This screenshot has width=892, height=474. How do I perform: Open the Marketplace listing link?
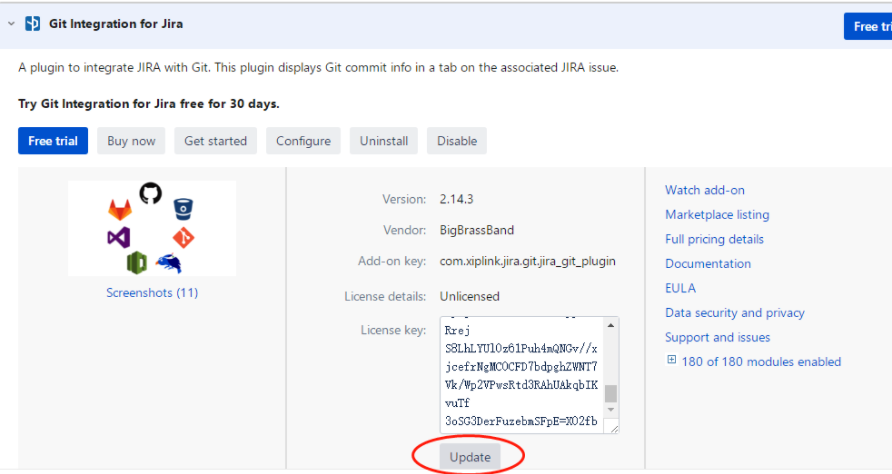pyautogui.click(x=717, y=215)
